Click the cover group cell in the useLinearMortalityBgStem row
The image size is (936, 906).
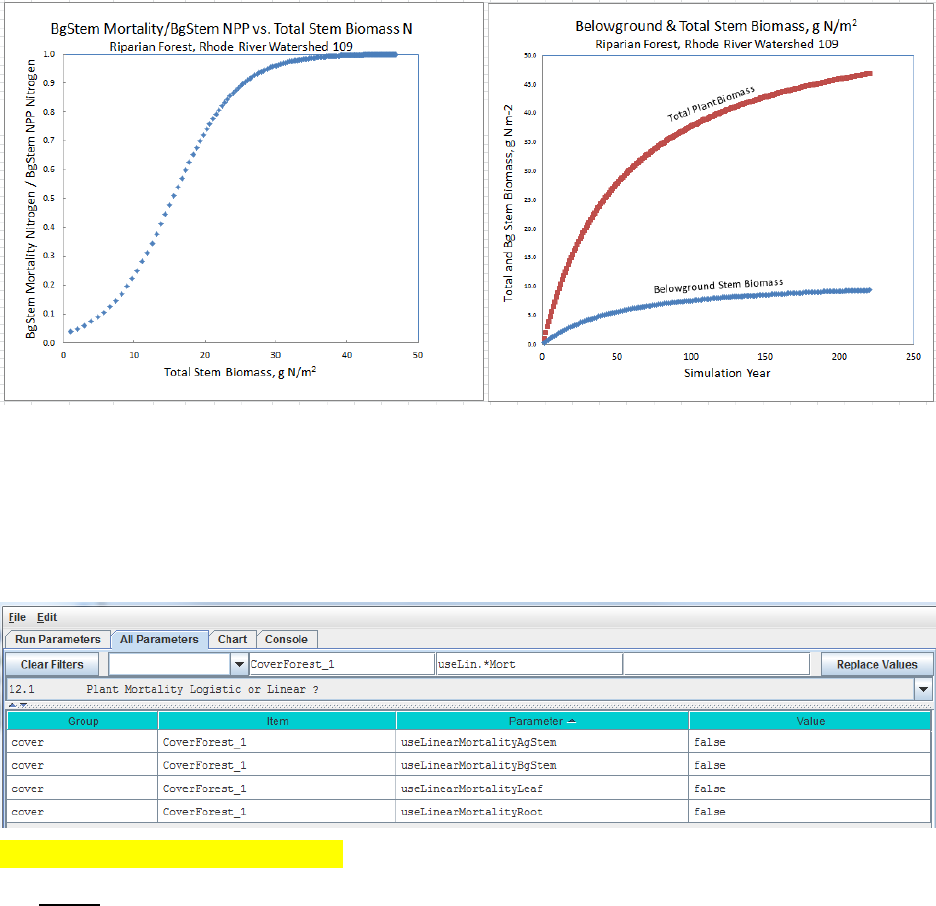[82, 765]
